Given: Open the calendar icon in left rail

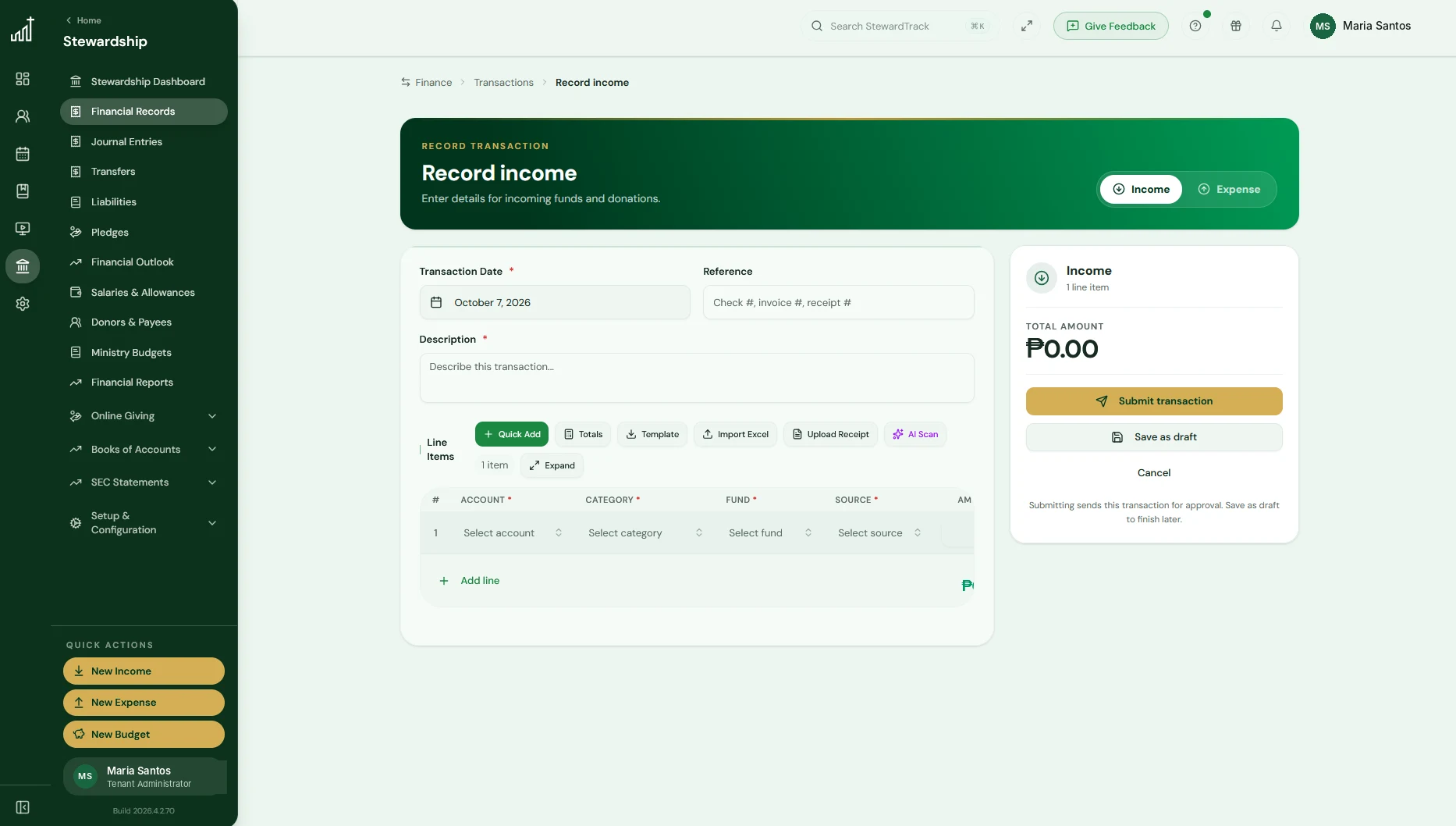Looking at the screenshot, I should (23, 154).
